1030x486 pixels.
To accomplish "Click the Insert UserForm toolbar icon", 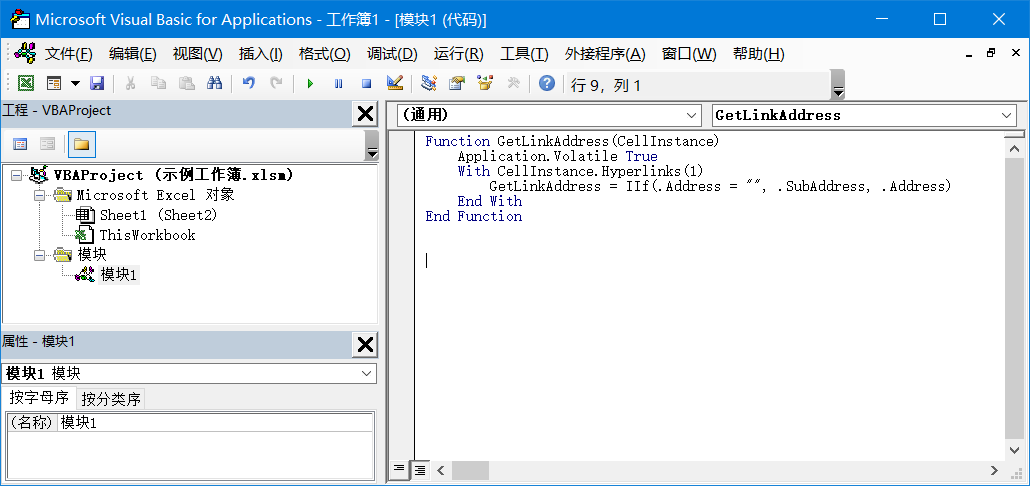I will pos(54,83).
